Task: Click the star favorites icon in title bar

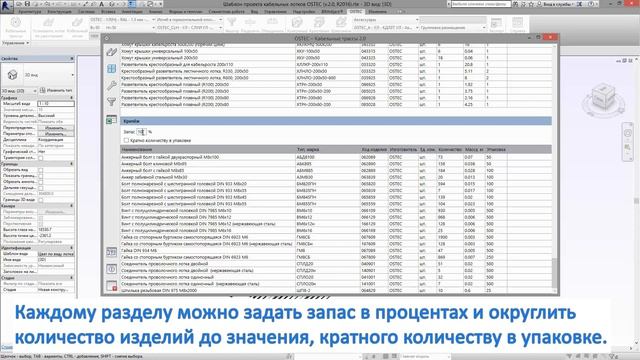Action: [x=531, y=4]
